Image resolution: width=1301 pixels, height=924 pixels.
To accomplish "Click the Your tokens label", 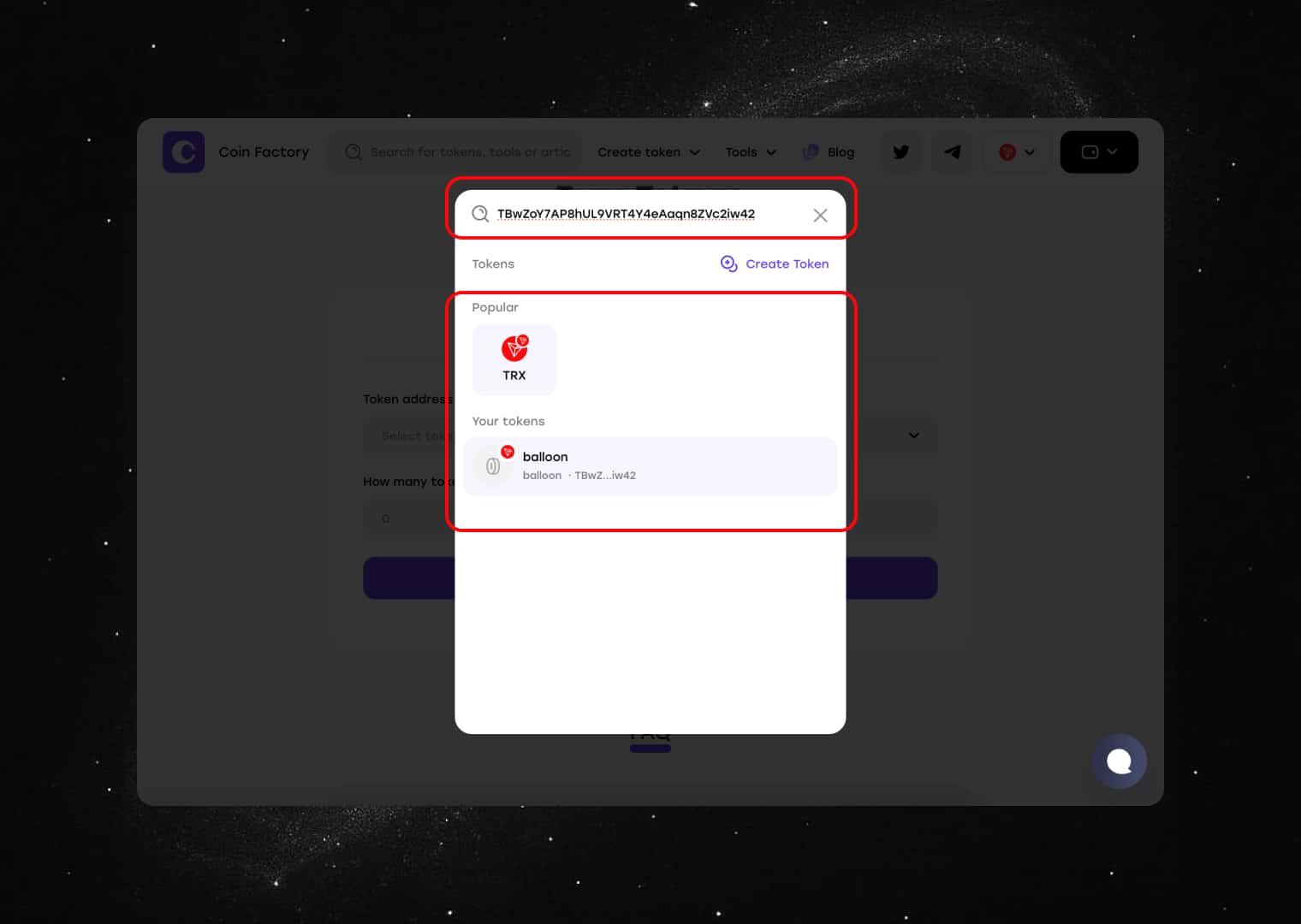I will (508, 421).
